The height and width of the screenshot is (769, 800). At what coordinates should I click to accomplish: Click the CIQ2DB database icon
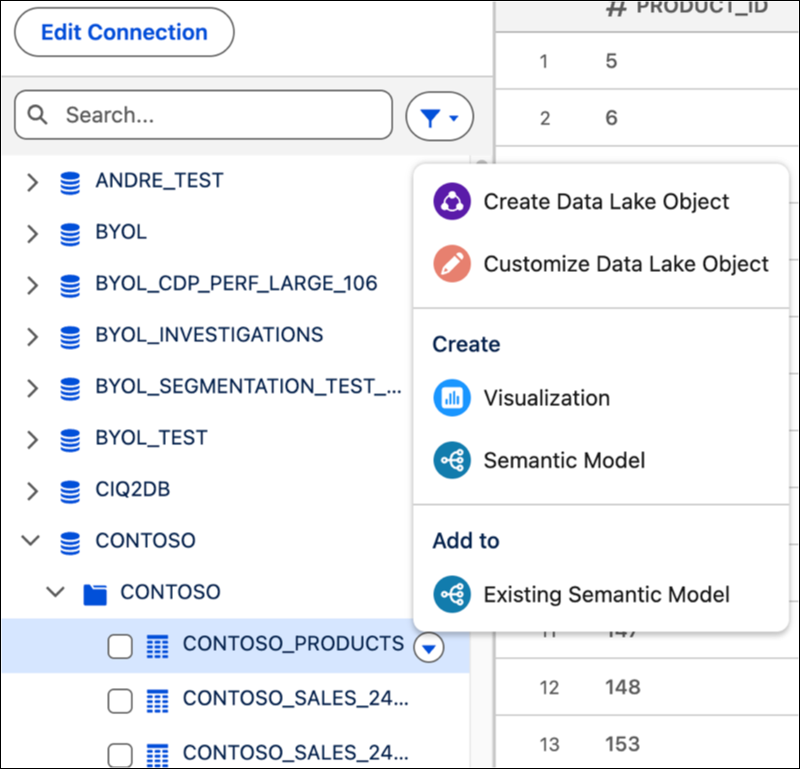(70, 492)
